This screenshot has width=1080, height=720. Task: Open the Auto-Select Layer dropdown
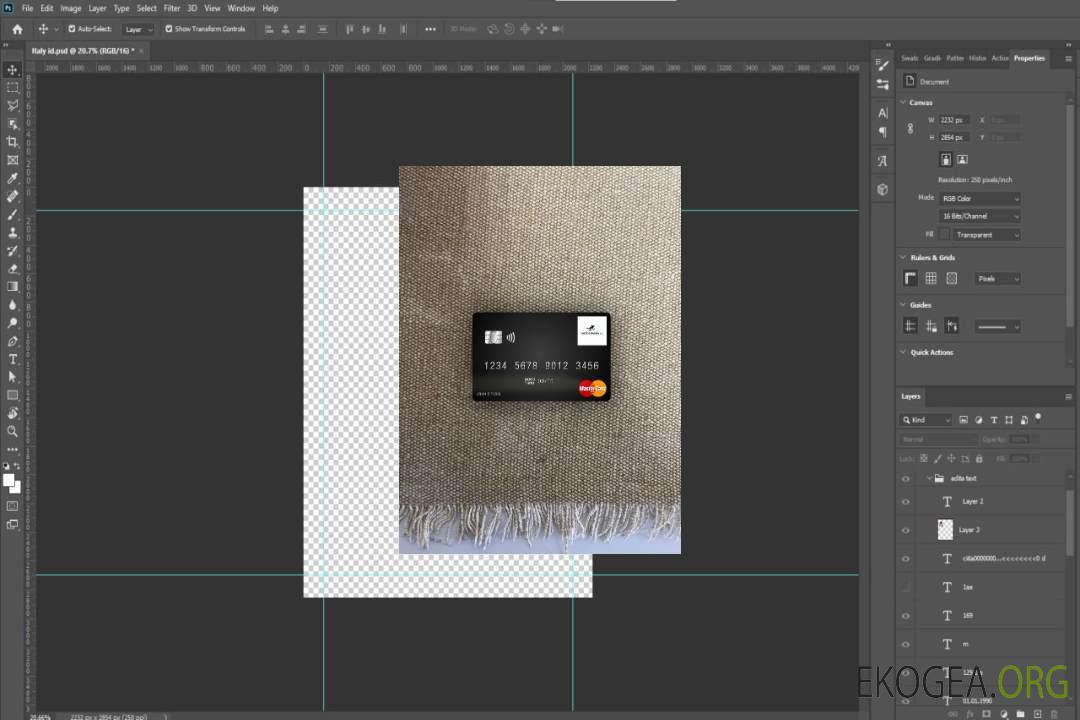point(138,29)
